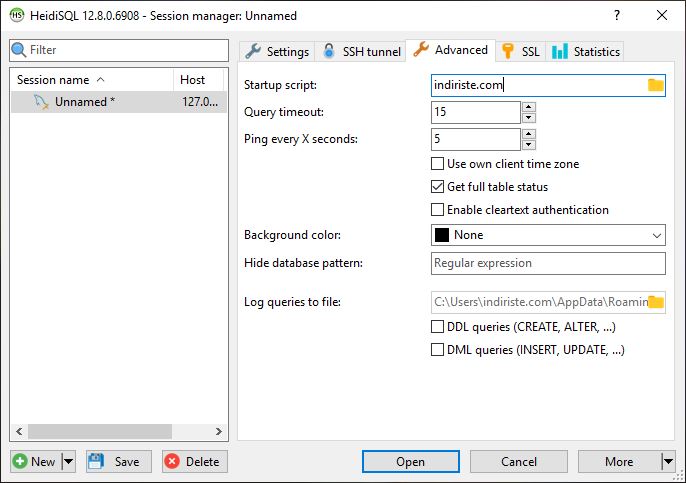Viewport: 686px width, 483px height.
Task: Open the Background color dropdown
Action: pos(656,235)
